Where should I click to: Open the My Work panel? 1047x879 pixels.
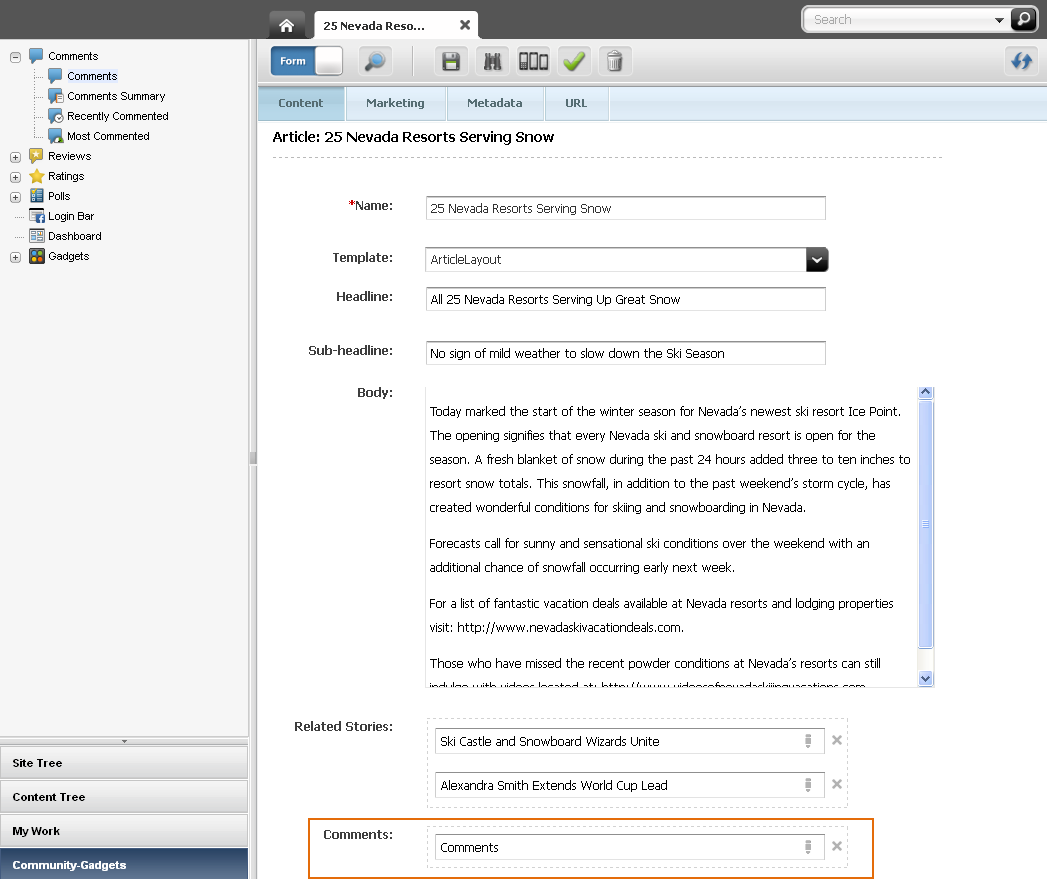pyautogui.click(x=124, y=831)
